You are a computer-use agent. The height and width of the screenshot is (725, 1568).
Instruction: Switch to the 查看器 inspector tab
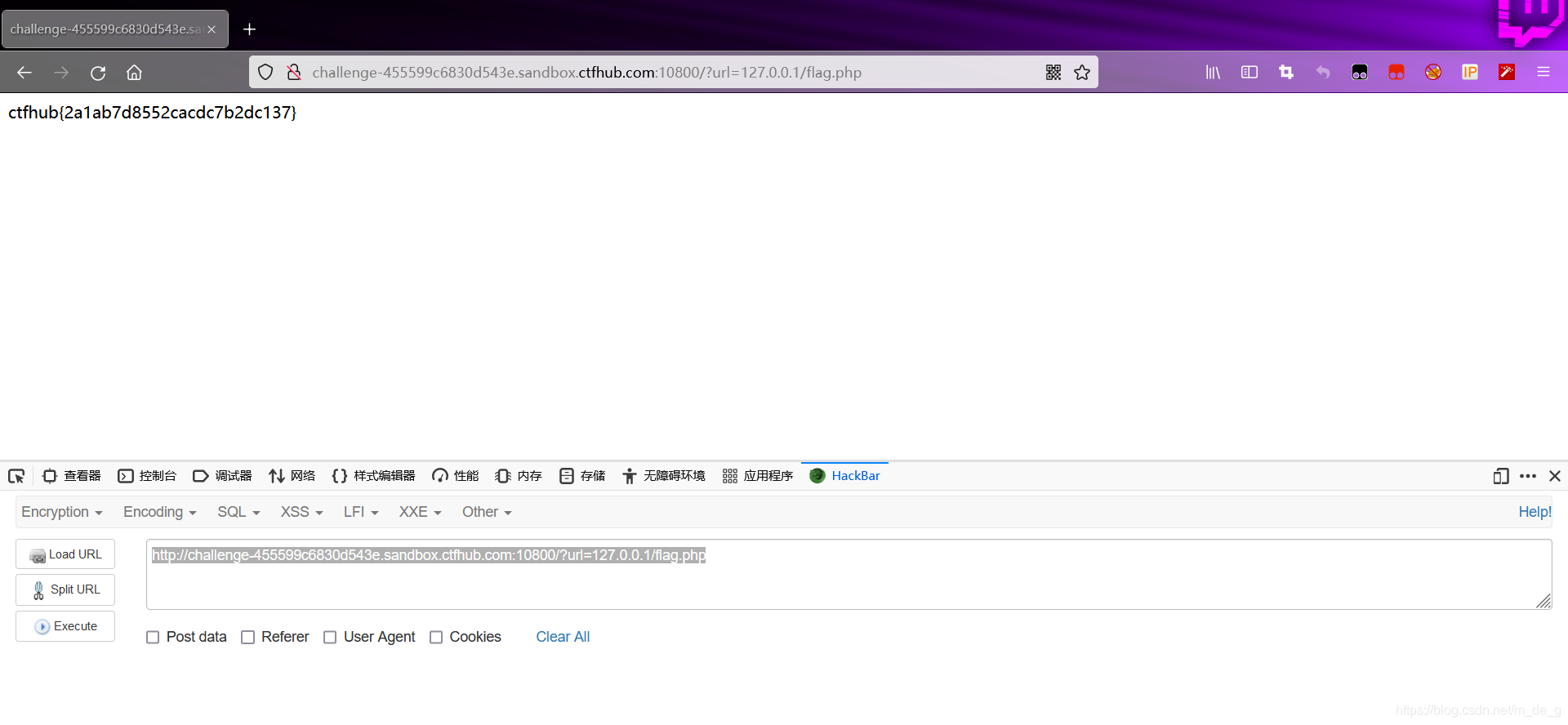pyautogui.click(x=72, y=476)
